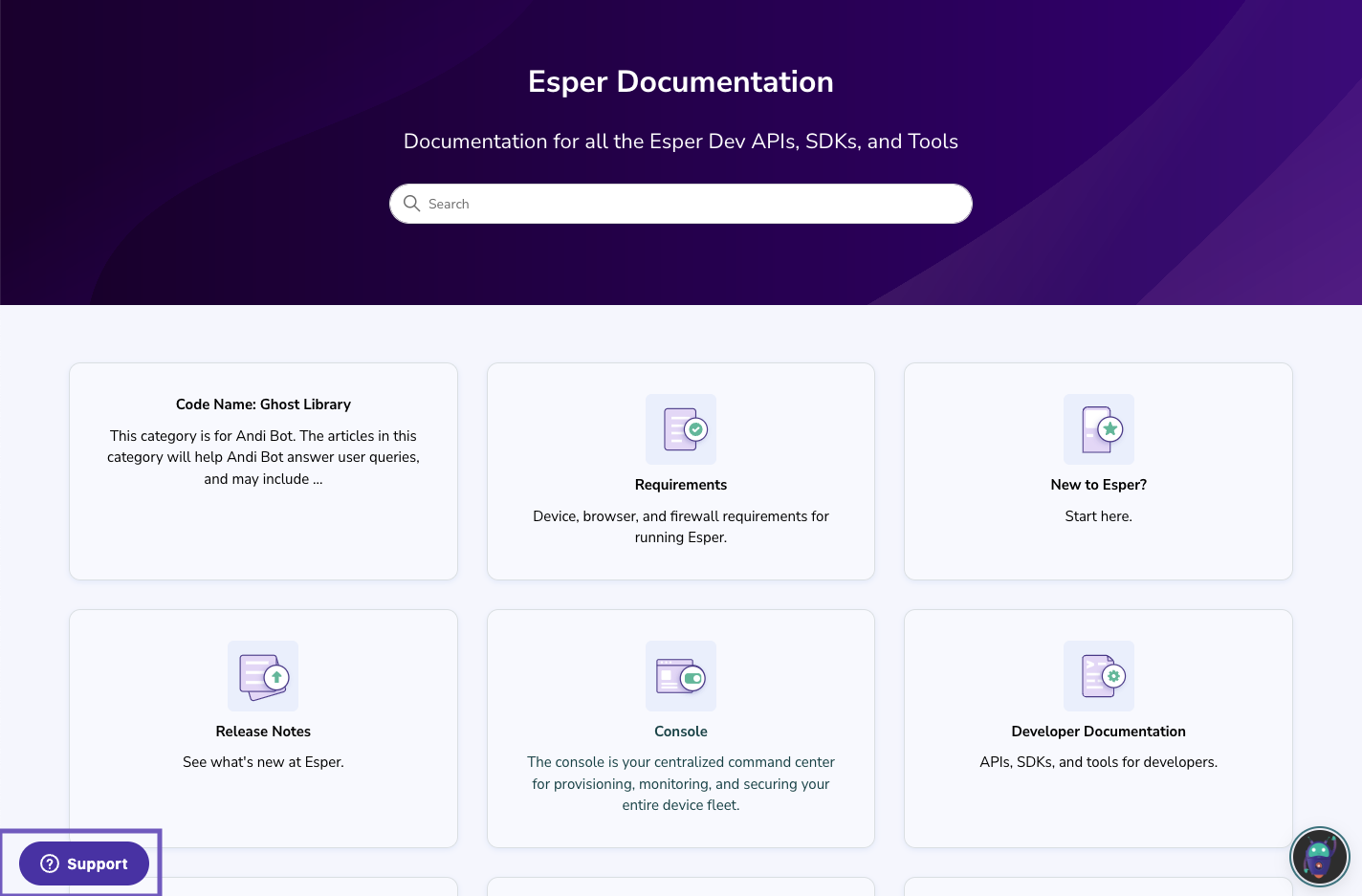
Task: Open the Console category link
Action: pos(680,731)
